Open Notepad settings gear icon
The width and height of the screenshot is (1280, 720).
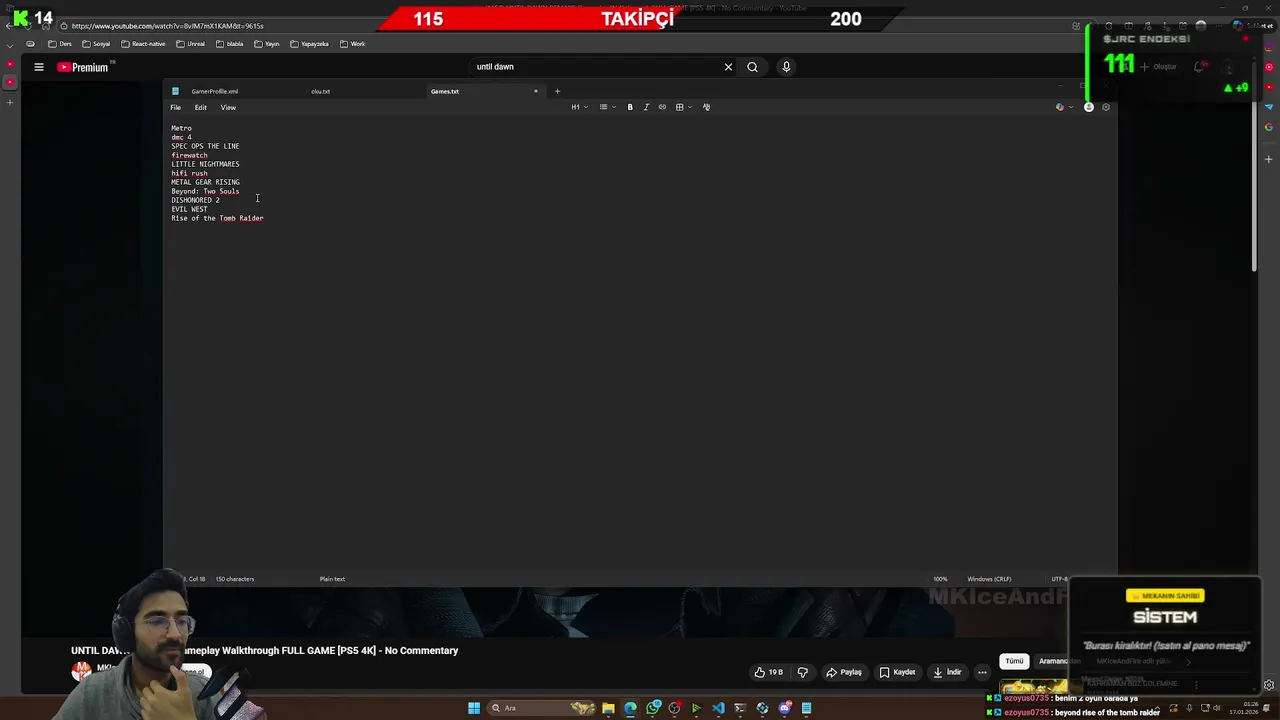coord(1106,107)
